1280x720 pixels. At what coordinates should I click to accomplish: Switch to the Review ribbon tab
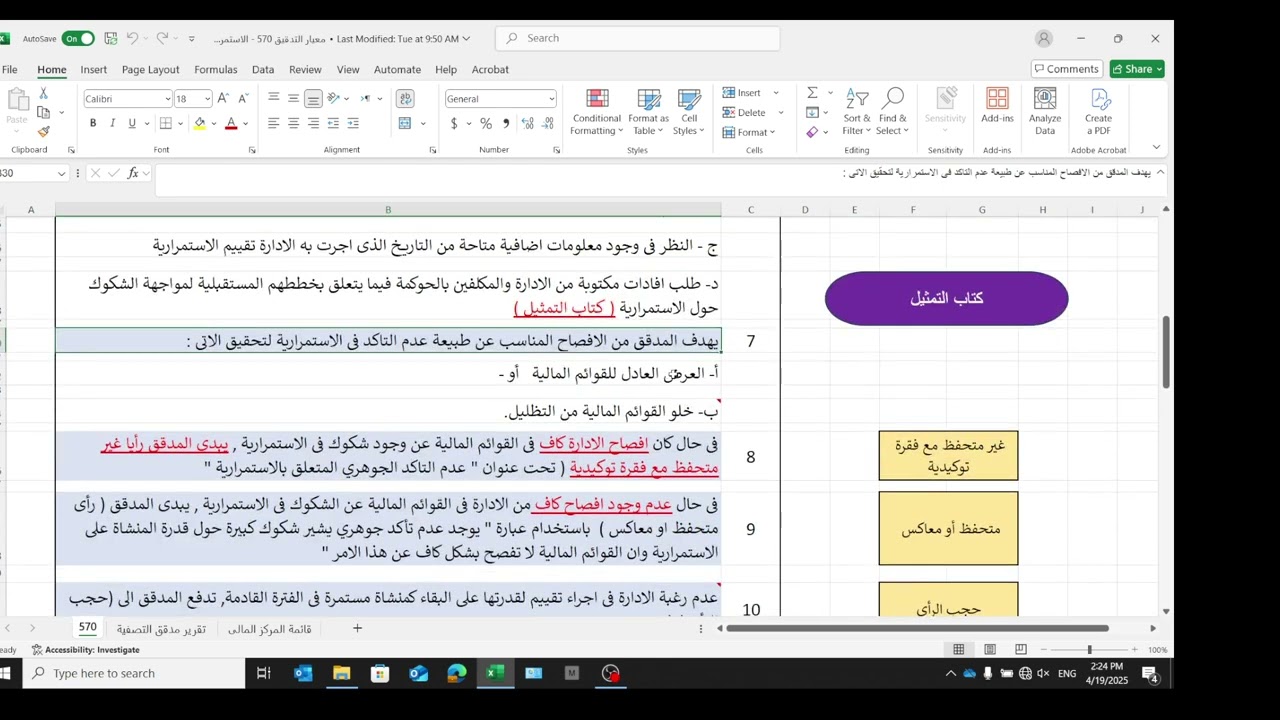click(305, 69)
